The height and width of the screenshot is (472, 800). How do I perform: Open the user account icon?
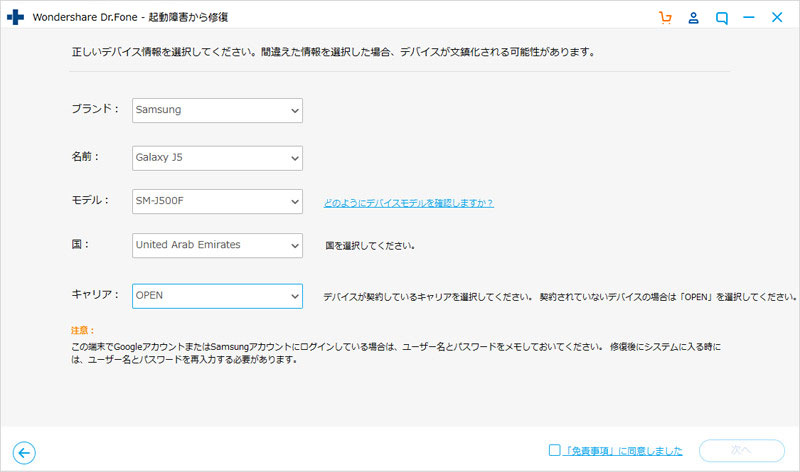tap(693, 18)
